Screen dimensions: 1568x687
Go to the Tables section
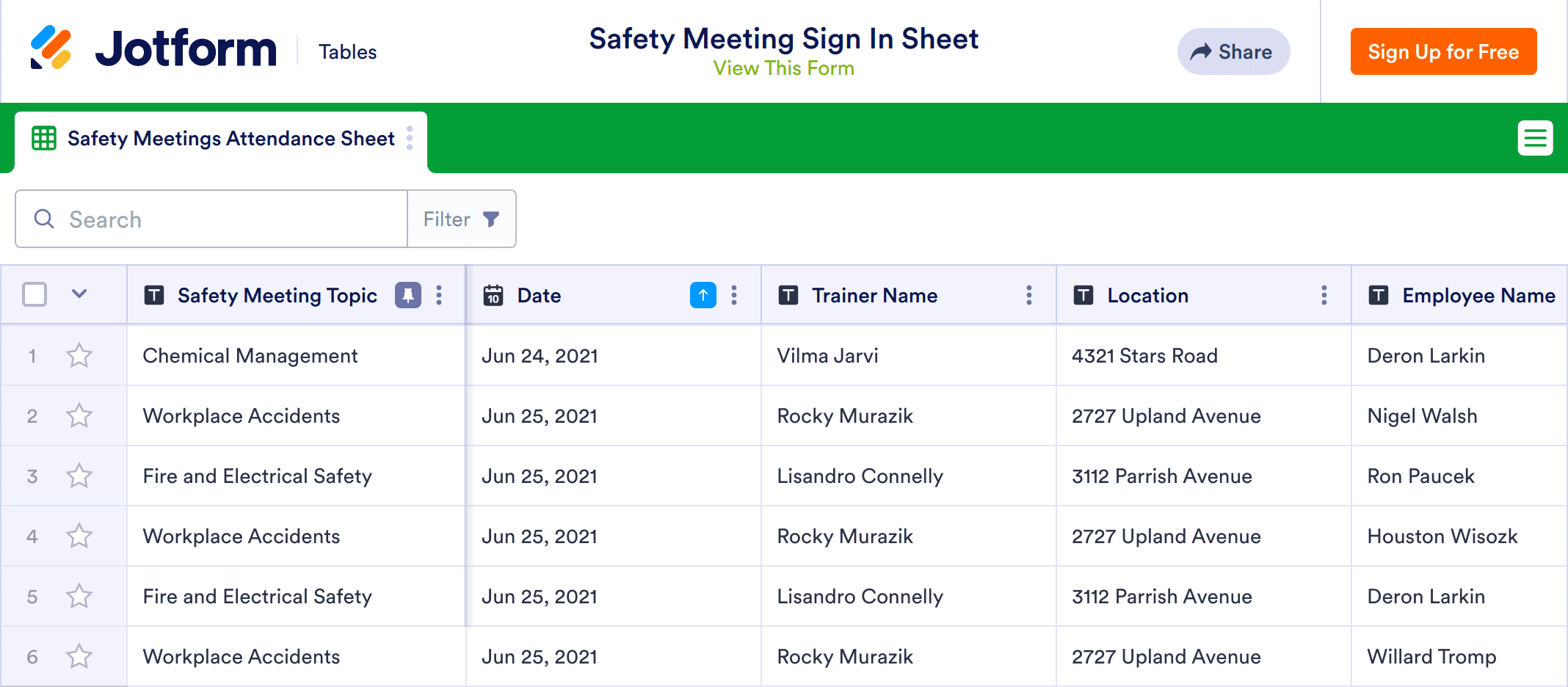point(347,52)
